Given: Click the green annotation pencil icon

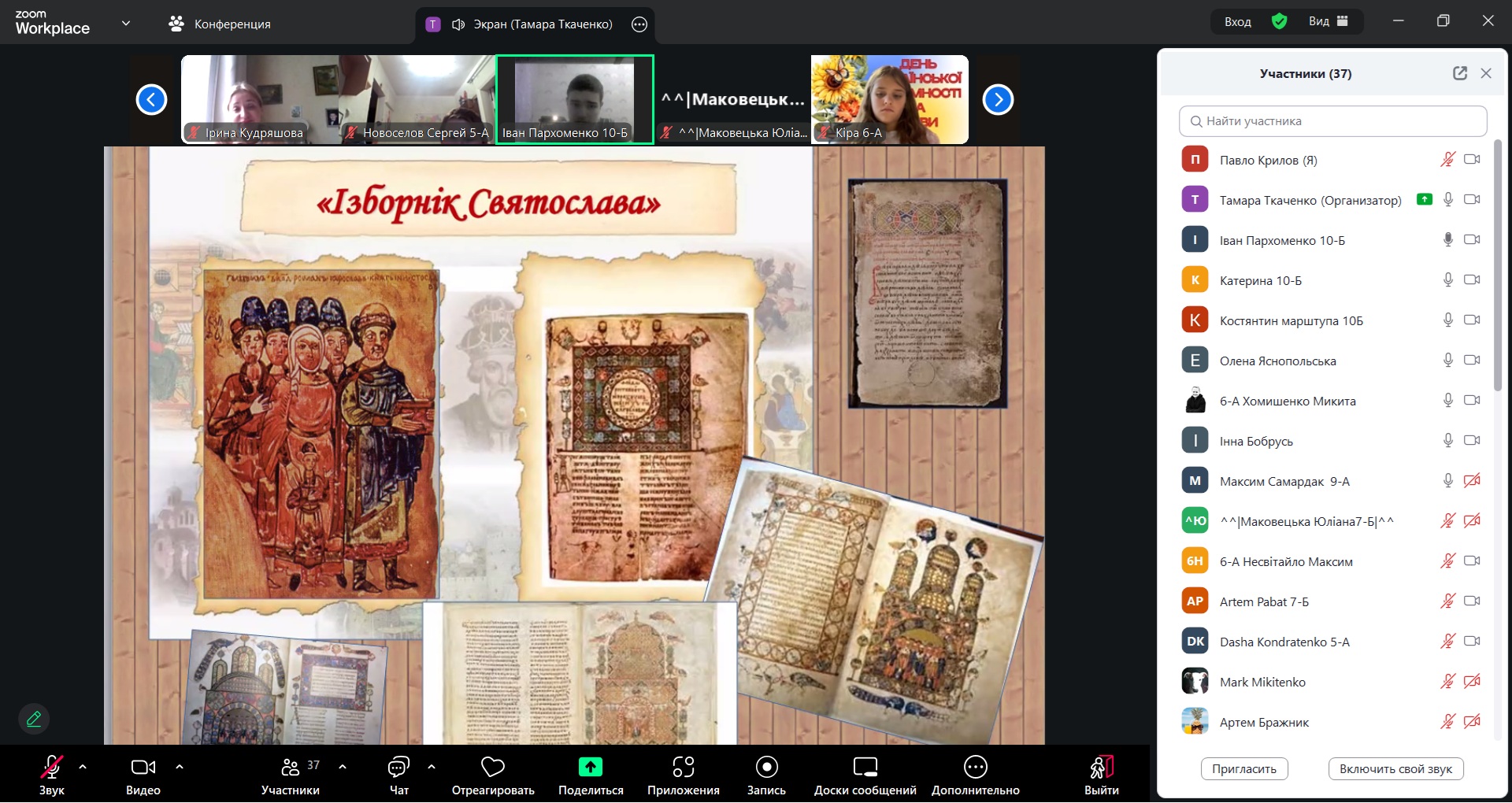Looking at the screenshot, I should [x=34, y=719].
